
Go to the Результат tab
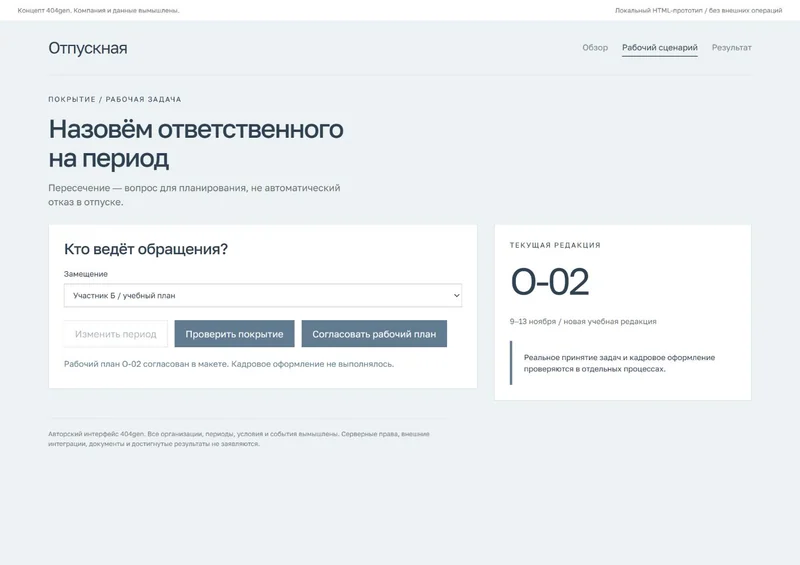pyautogui.click(x=732, y=47)
